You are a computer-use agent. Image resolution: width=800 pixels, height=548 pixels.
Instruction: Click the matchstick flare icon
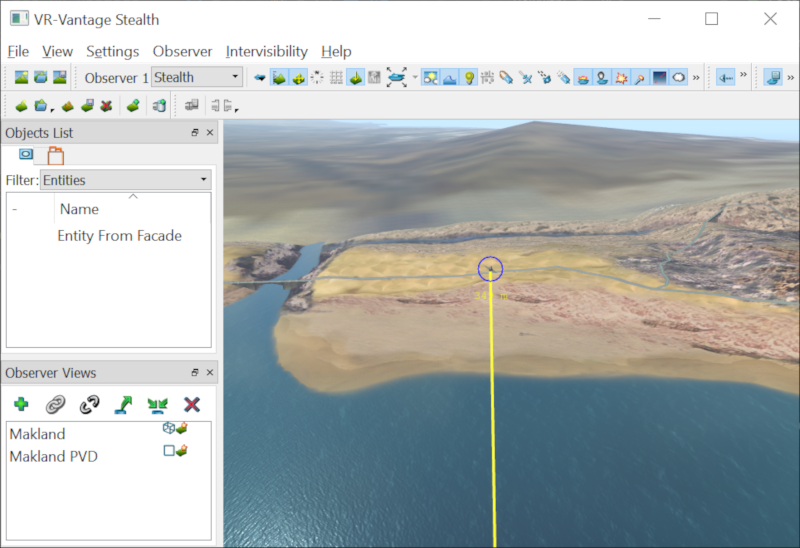click(x=640, y=78)
